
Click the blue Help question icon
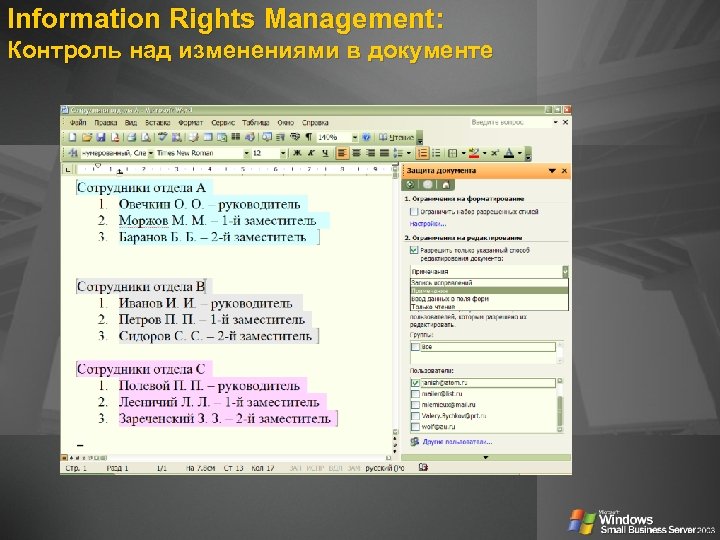(x=366, y=137)
